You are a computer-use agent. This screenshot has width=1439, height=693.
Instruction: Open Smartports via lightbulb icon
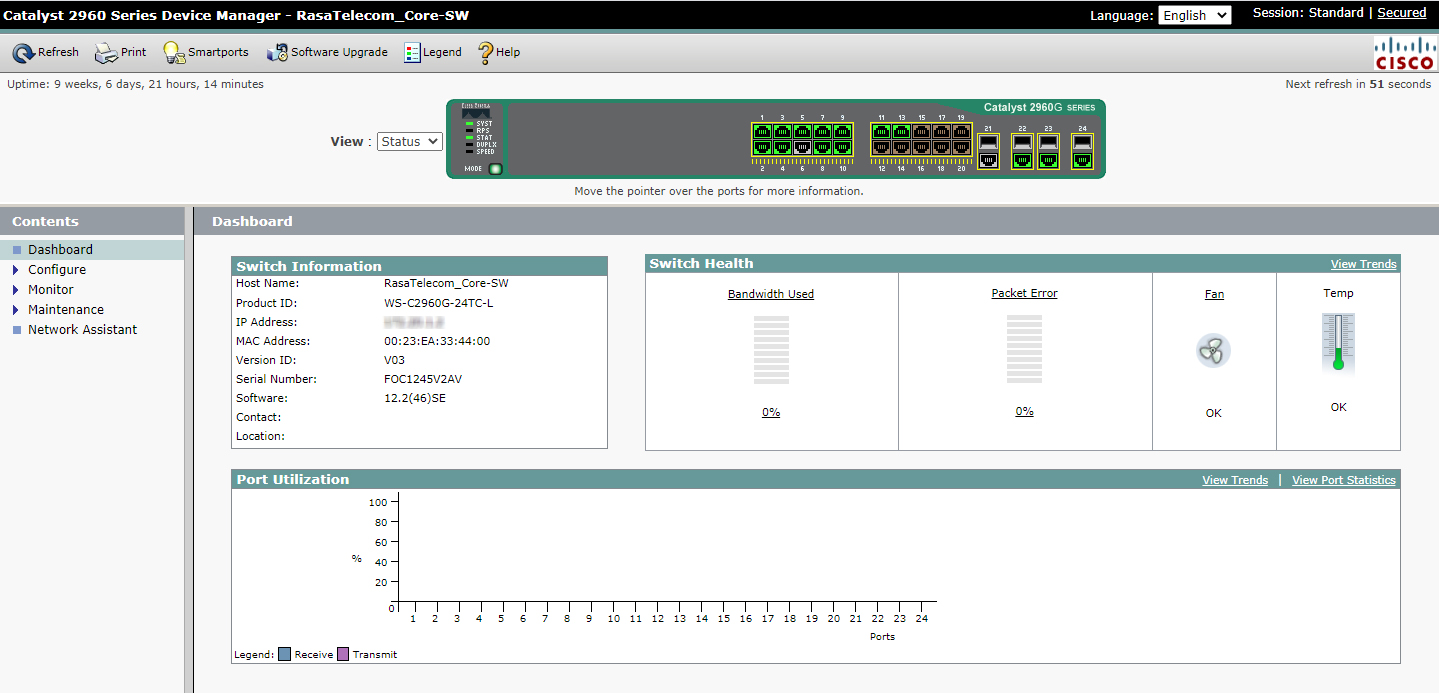coord(174,53)
